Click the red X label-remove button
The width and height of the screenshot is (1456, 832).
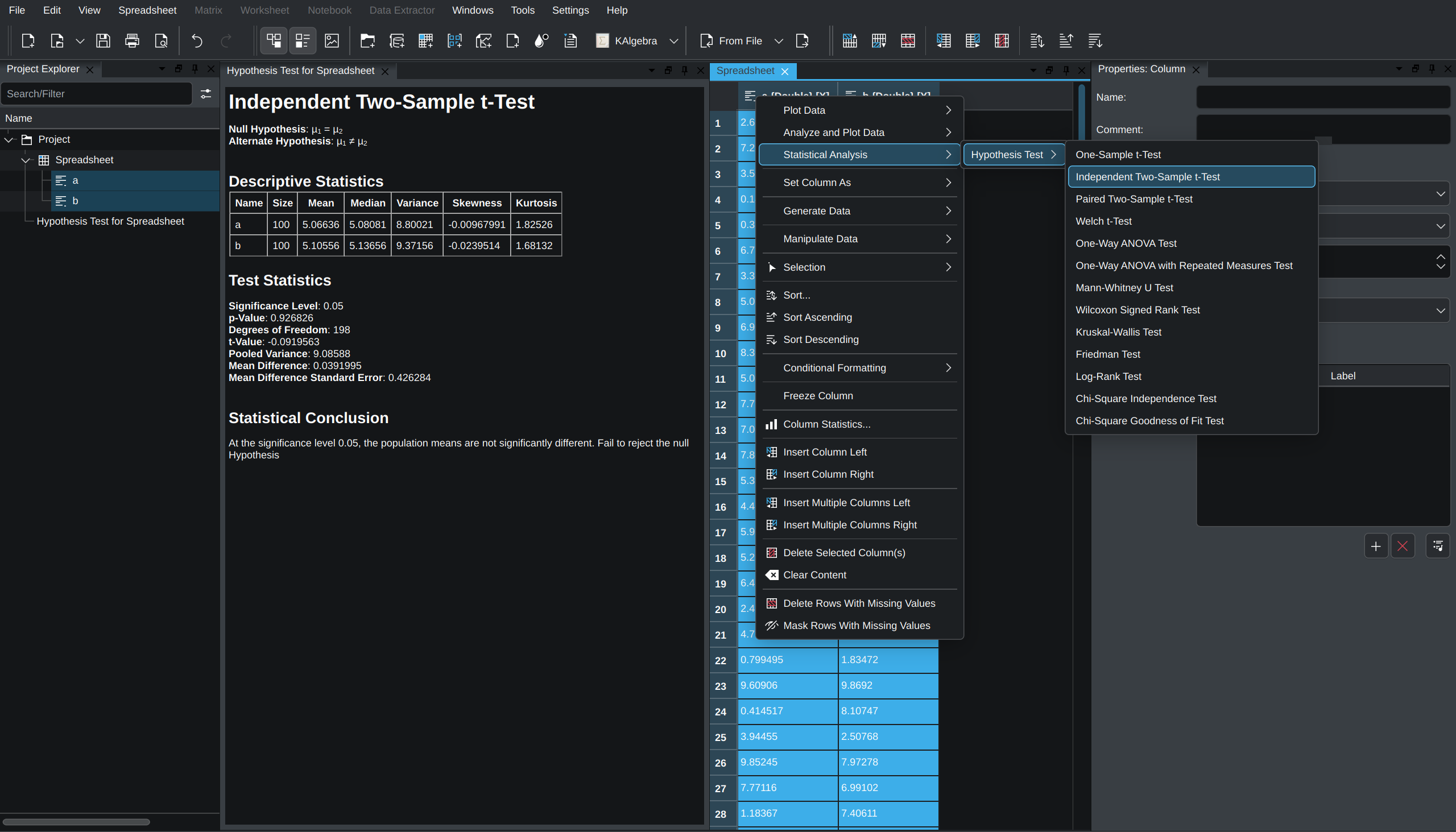click(1403, 547)
